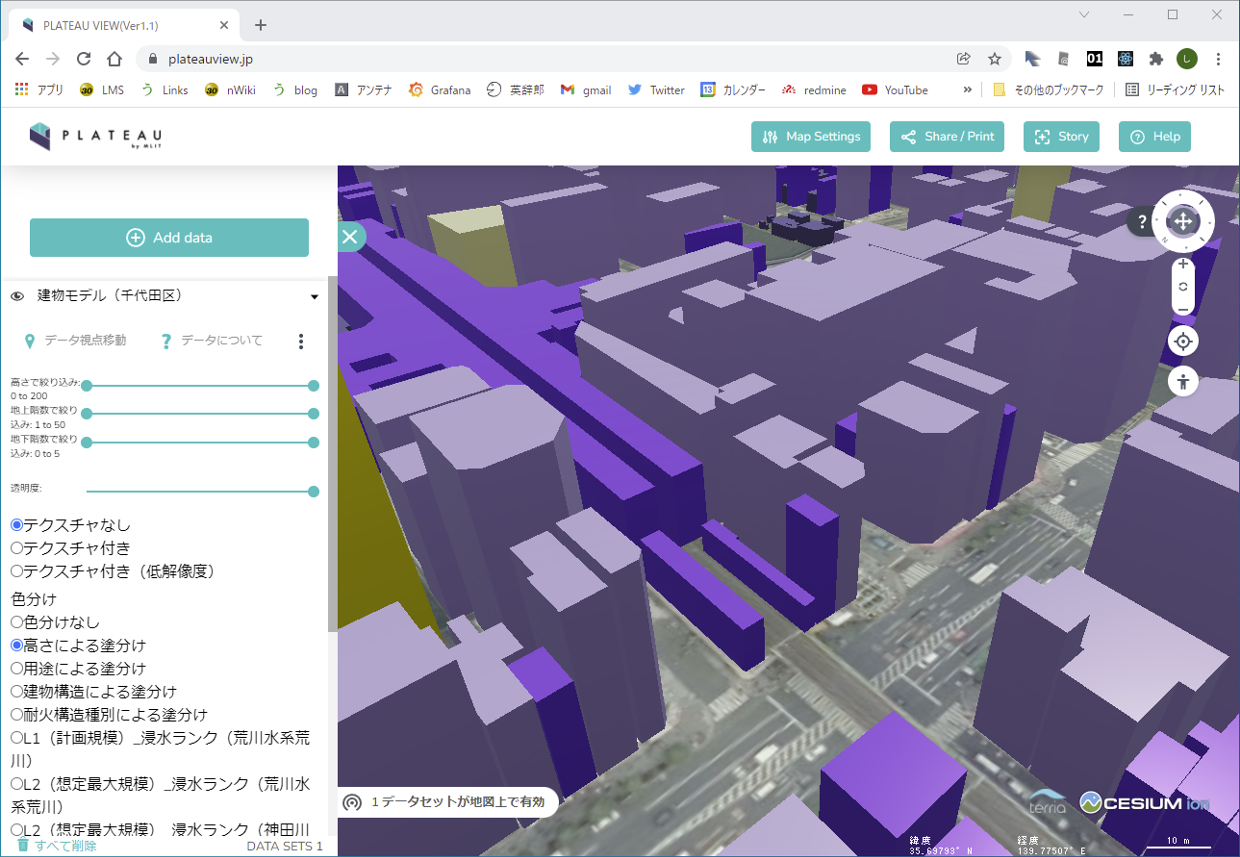The width and height of the screenshot is (1240, 857).
Task: Select the テクスチャ付き radio option
Action: pos(17,548)
